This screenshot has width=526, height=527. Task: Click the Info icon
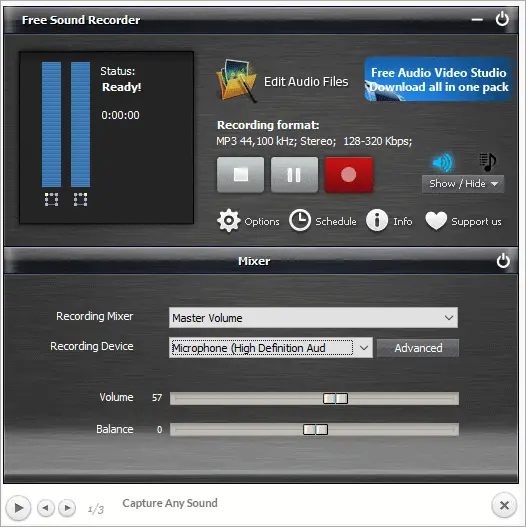tap(377, 220)
